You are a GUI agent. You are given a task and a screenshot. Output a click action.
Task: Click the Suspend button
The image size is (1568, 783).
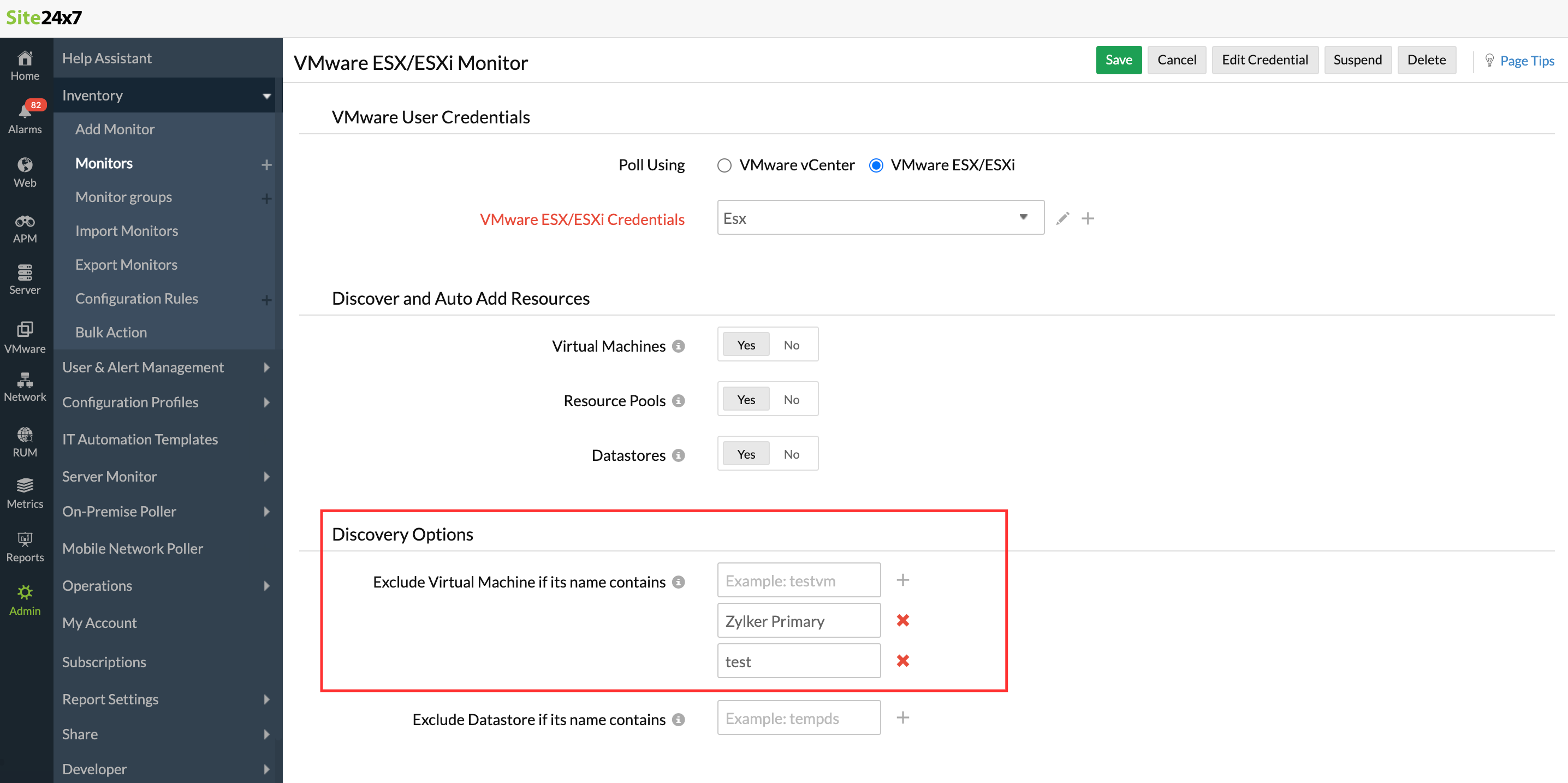(x=1357, y=60)
